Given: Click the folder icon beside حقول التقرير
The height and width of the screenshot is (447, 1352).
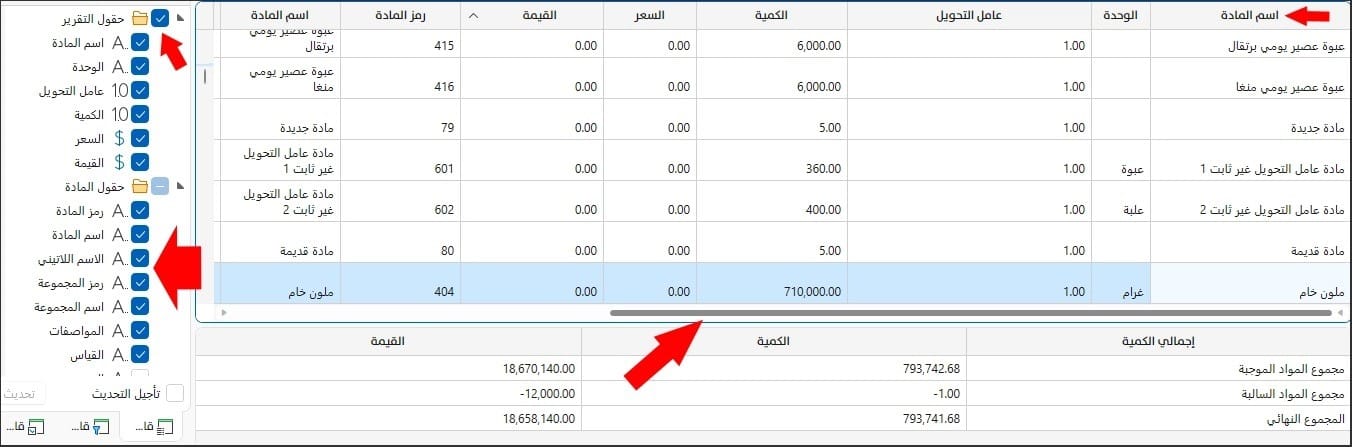Looking at the screenshot, I should pyautogui.click(x=139, y=18).
